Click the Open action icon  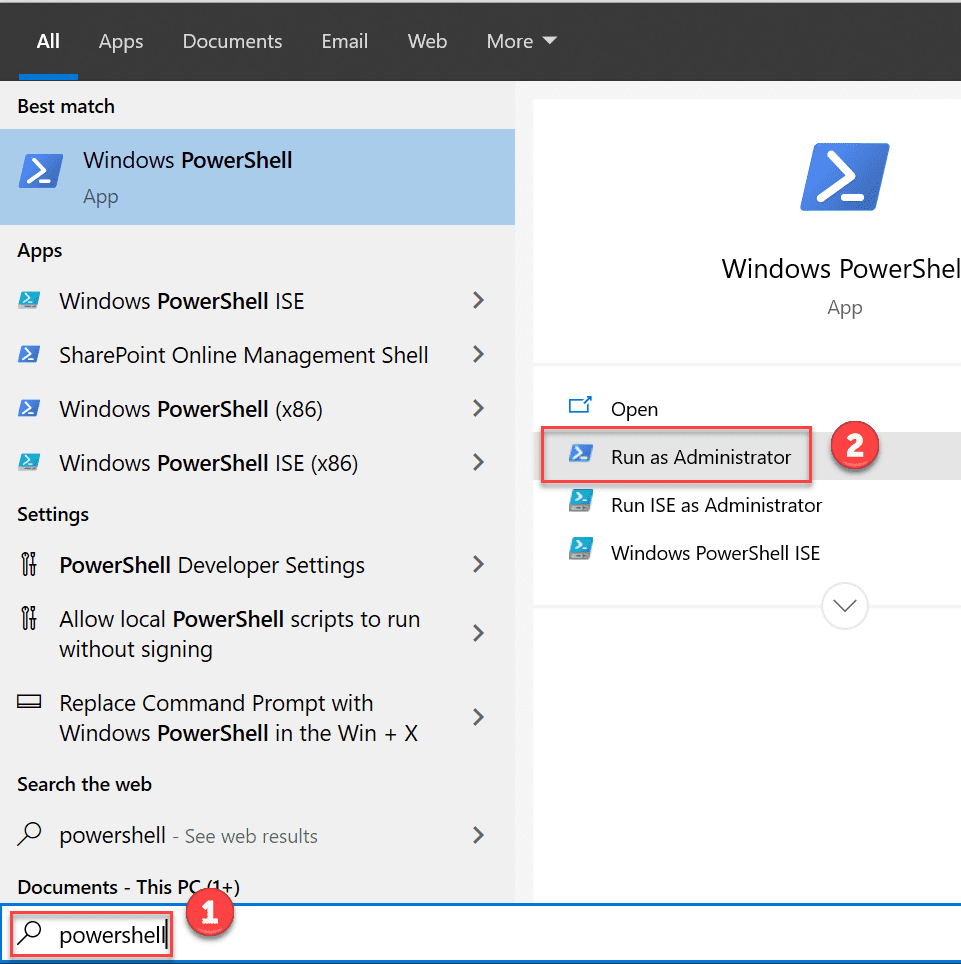point(580,406)
